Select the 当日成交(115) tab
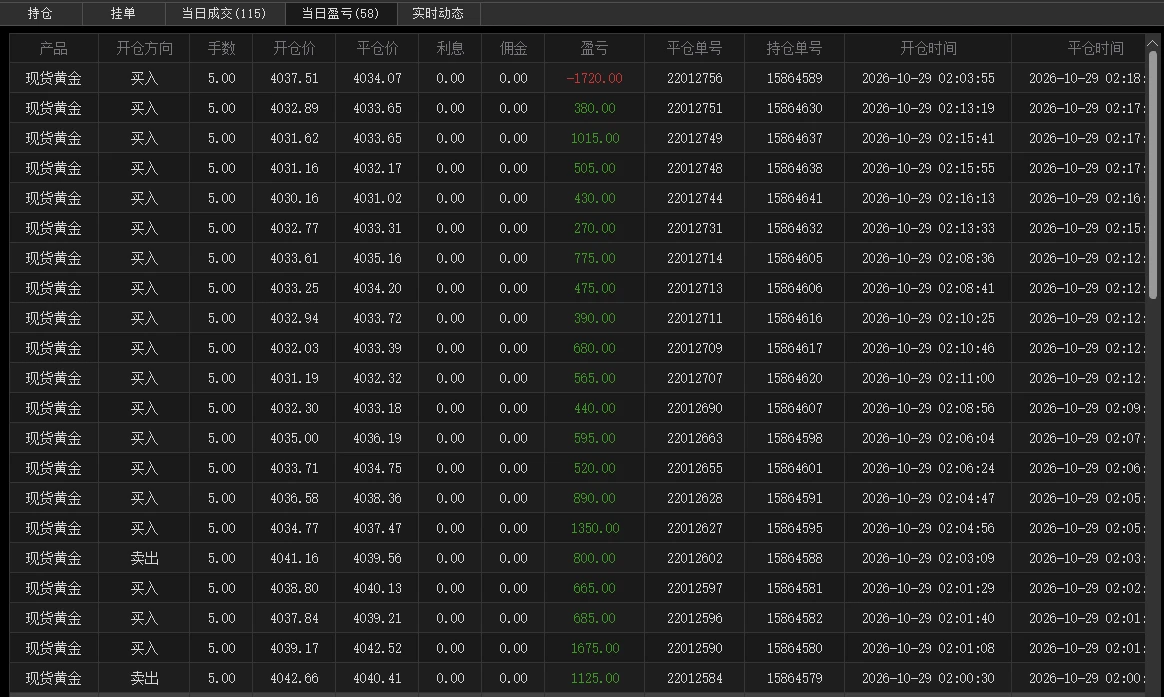Image resolution: width=1164 pixels, height=697 pixels. [223, 13]
